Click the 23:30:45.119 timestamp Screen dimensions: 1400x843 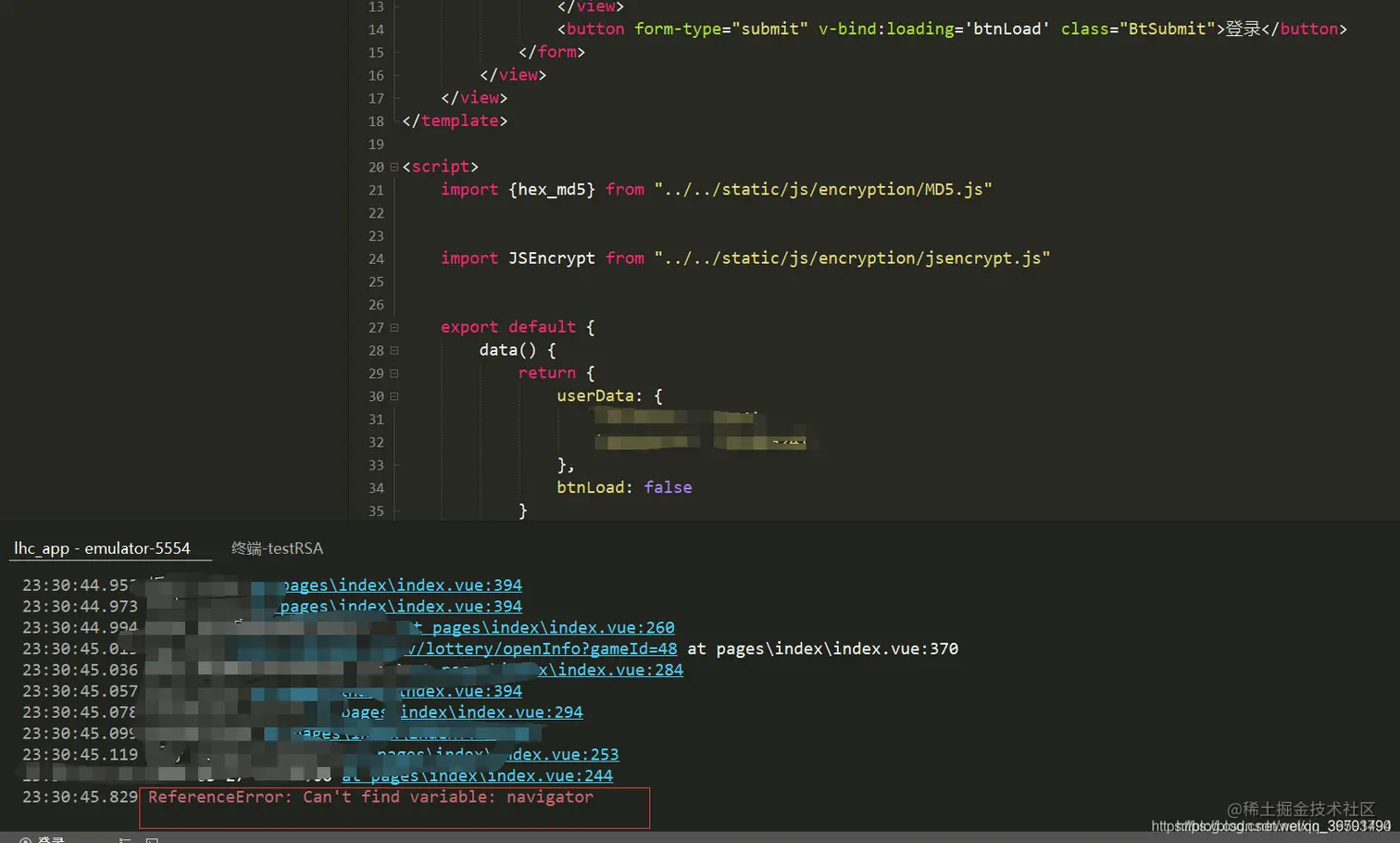pyautogui.click(x=80, y=755)
